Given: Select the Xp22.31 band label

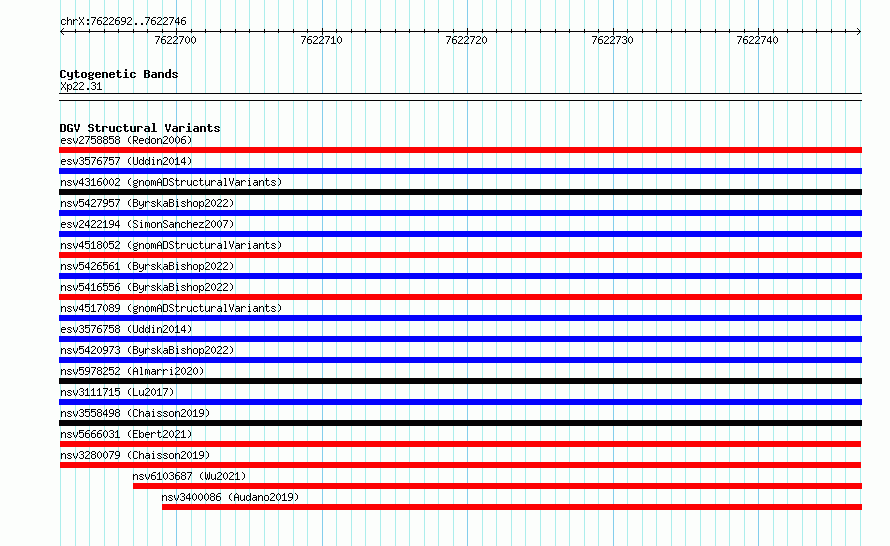Looking at the screenshot, I should click(81, 86).
